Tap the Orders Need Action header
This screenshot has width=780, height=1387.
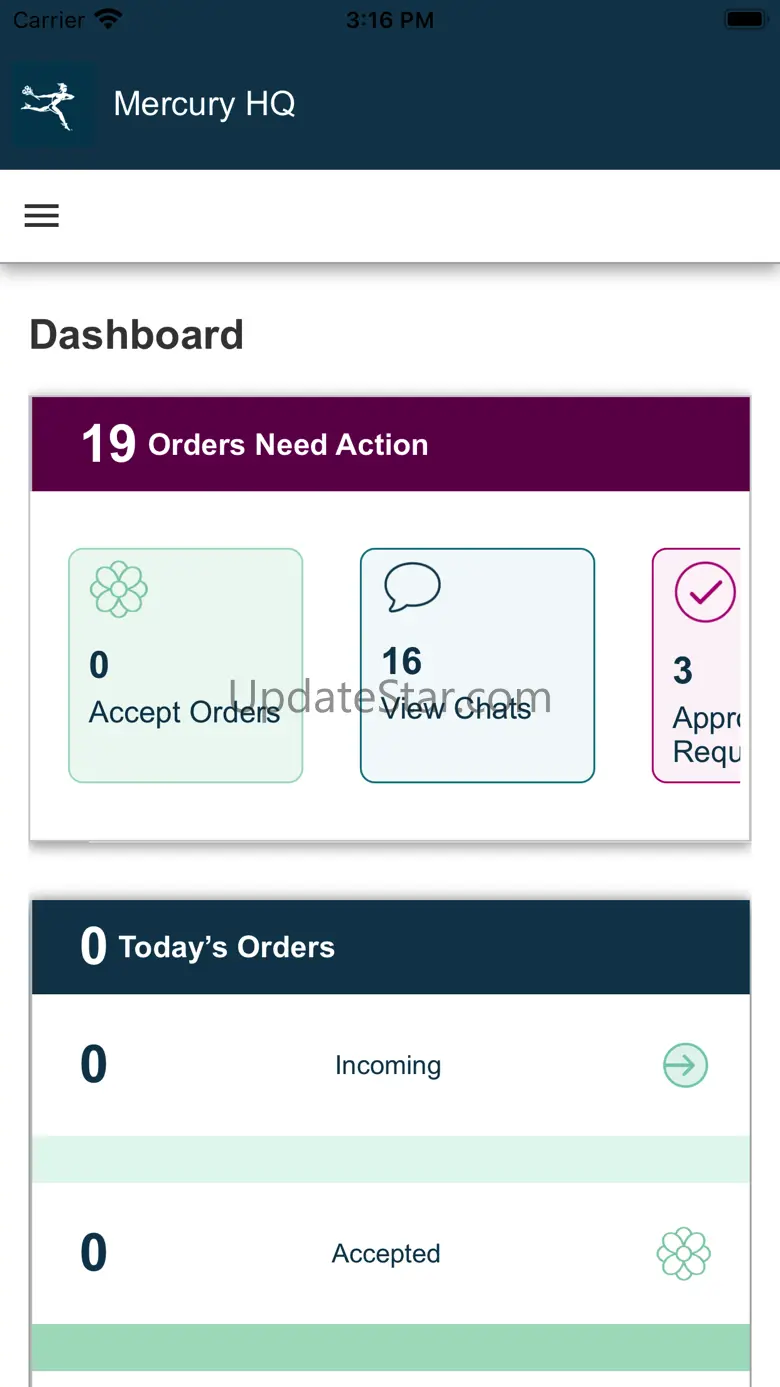390,444
